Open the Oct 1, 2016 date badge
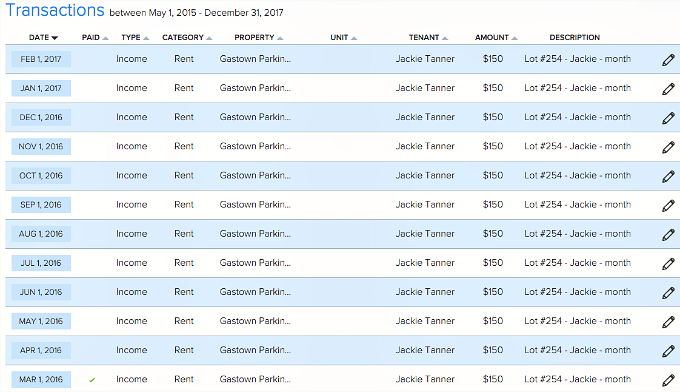 41,176
